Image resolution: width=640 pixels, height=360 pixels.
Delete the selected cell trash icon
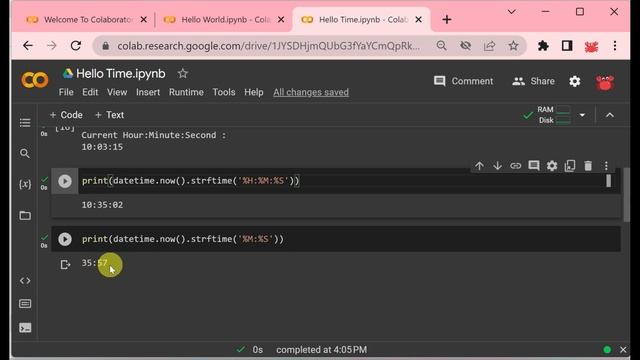(x=588, y=166)
